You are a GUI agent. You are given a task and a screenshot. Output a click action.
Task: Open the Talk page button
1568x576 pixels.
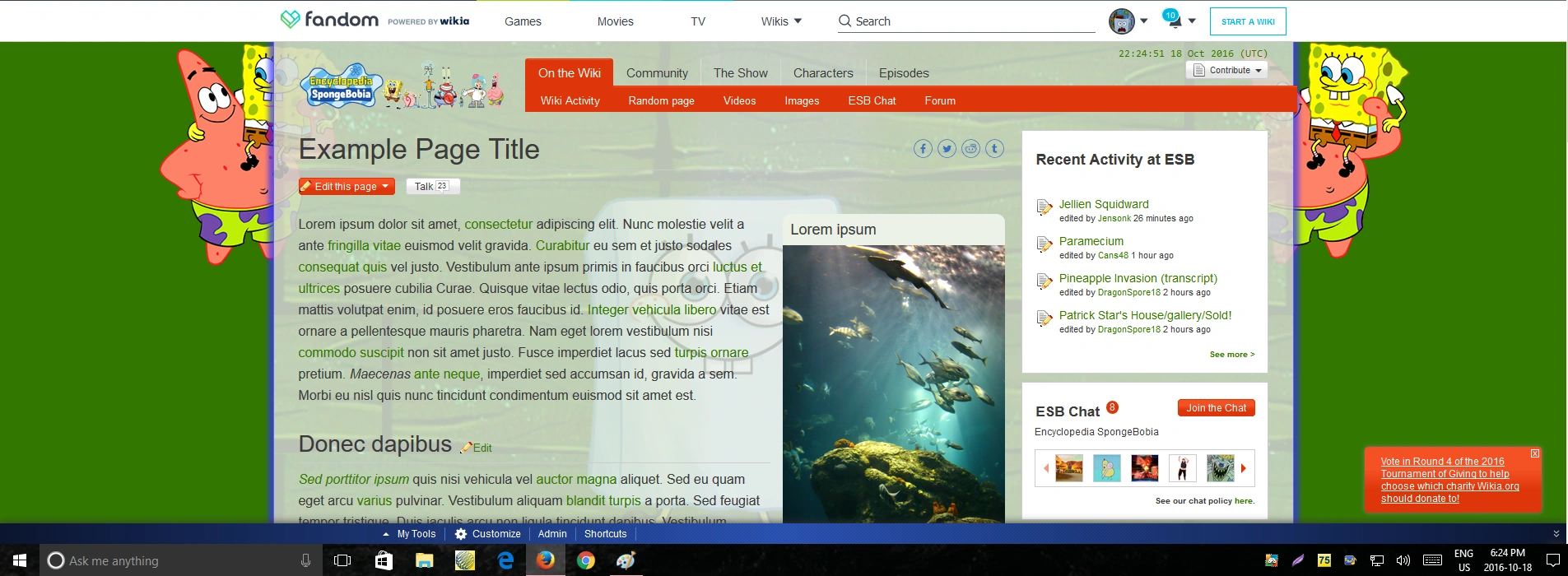click(x=432, y=186)
